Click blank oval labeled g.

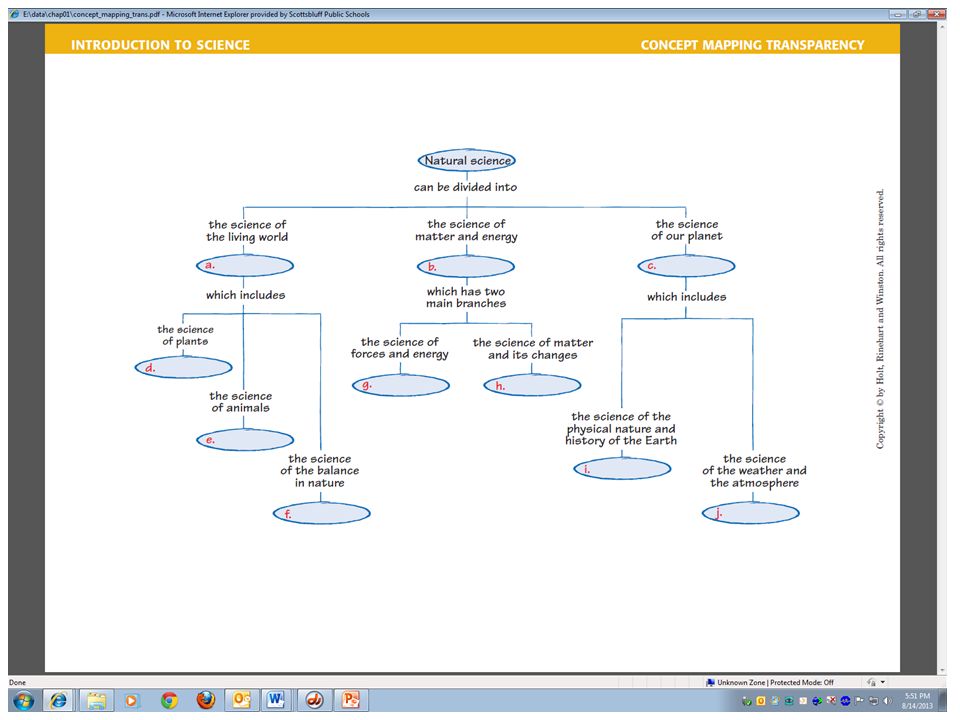(401, 385)
